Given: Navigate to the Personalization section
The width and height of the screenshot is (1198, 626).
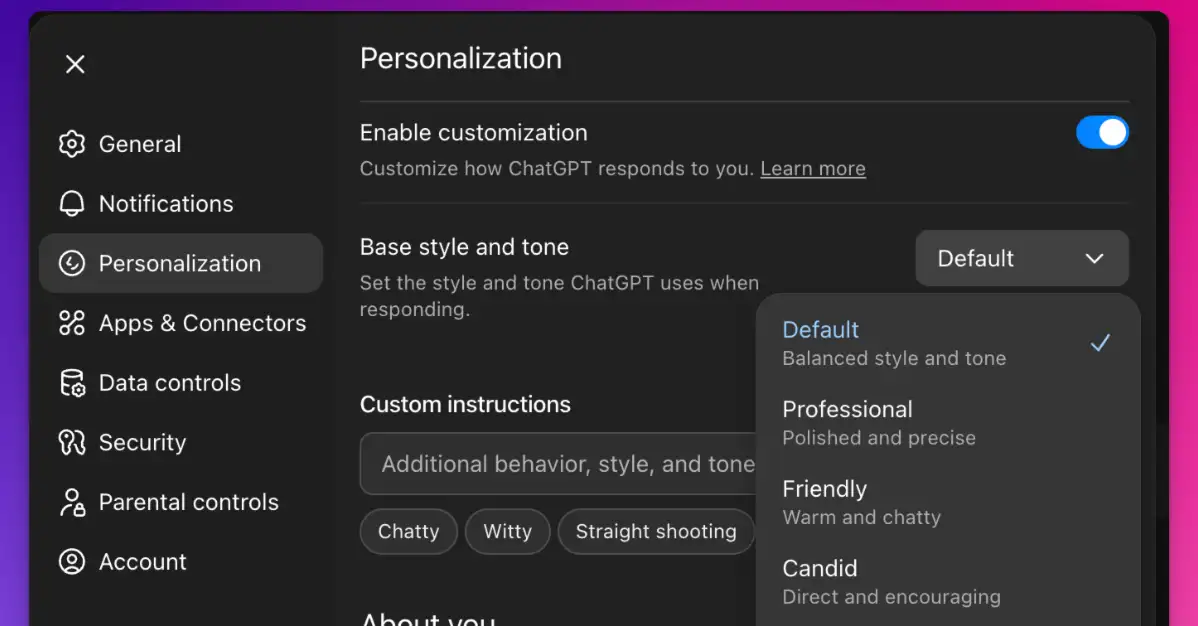Looking at the screenshot, I should point(180,263).
